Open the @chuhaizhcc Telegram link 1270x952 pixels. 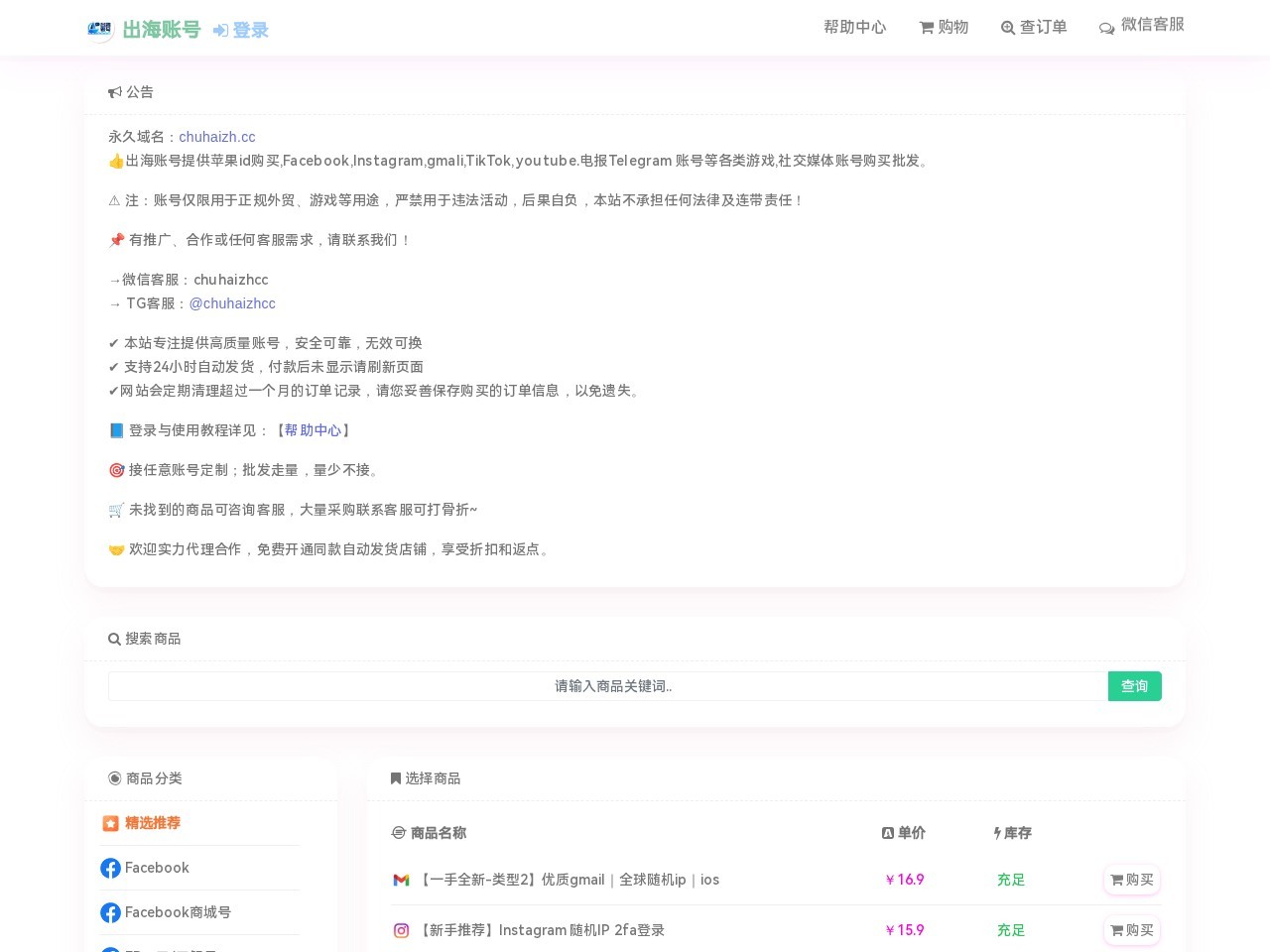coord(232,303)
